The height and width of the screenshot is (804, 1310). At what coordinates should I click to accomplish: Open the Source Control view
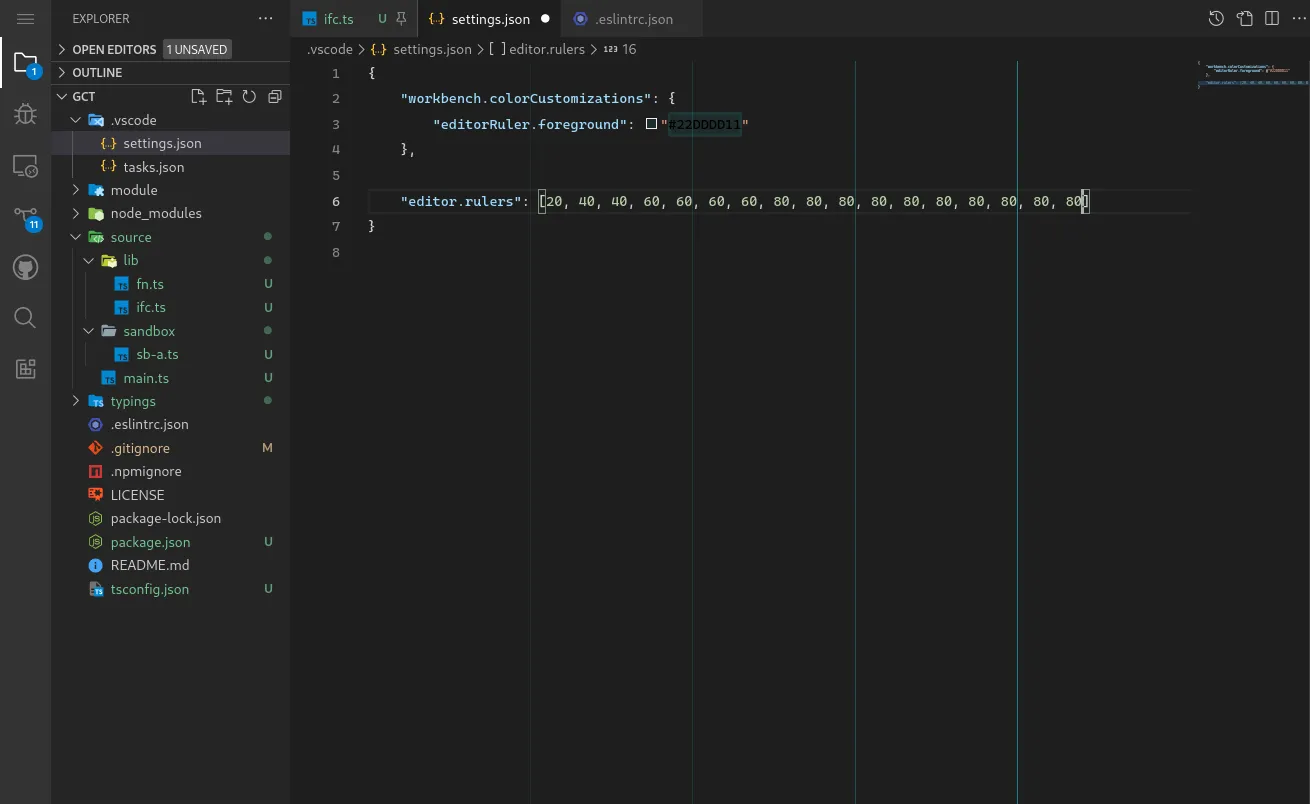point(25,217)
